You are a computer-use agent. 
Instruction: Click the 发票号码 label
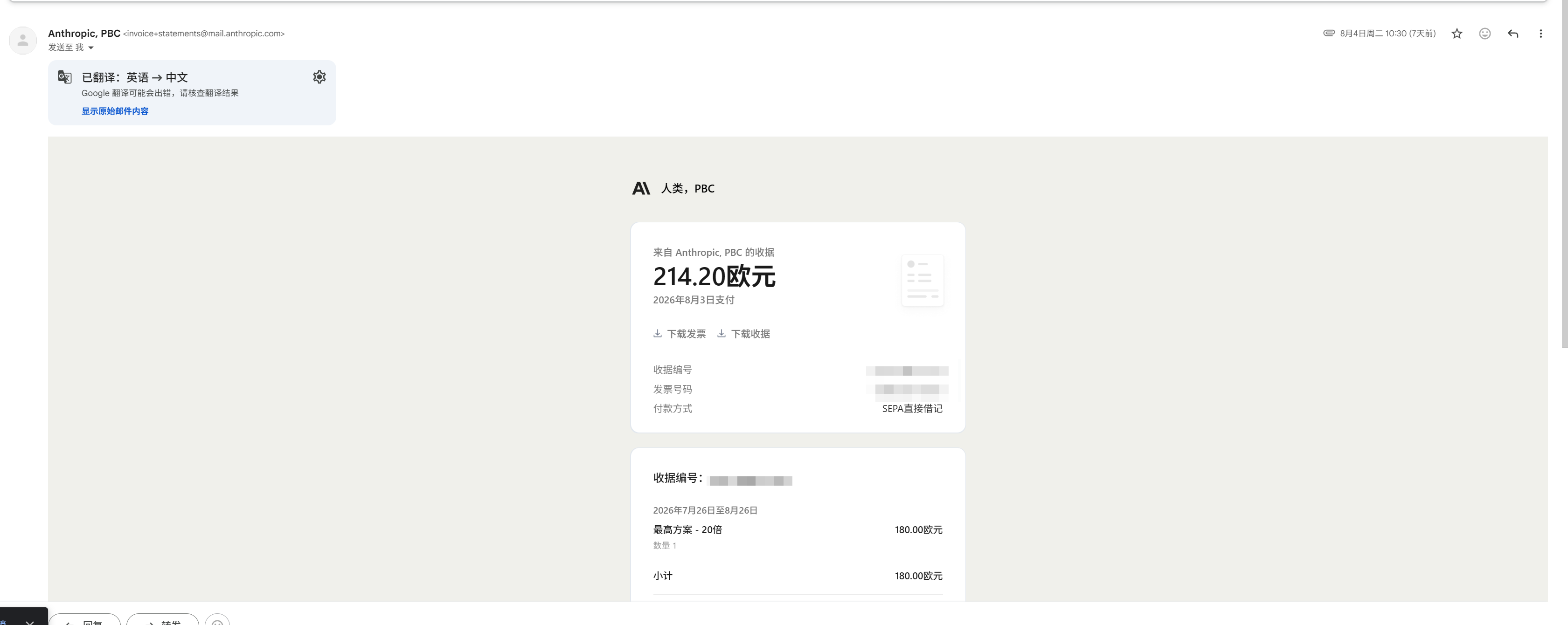click(672, 389)
